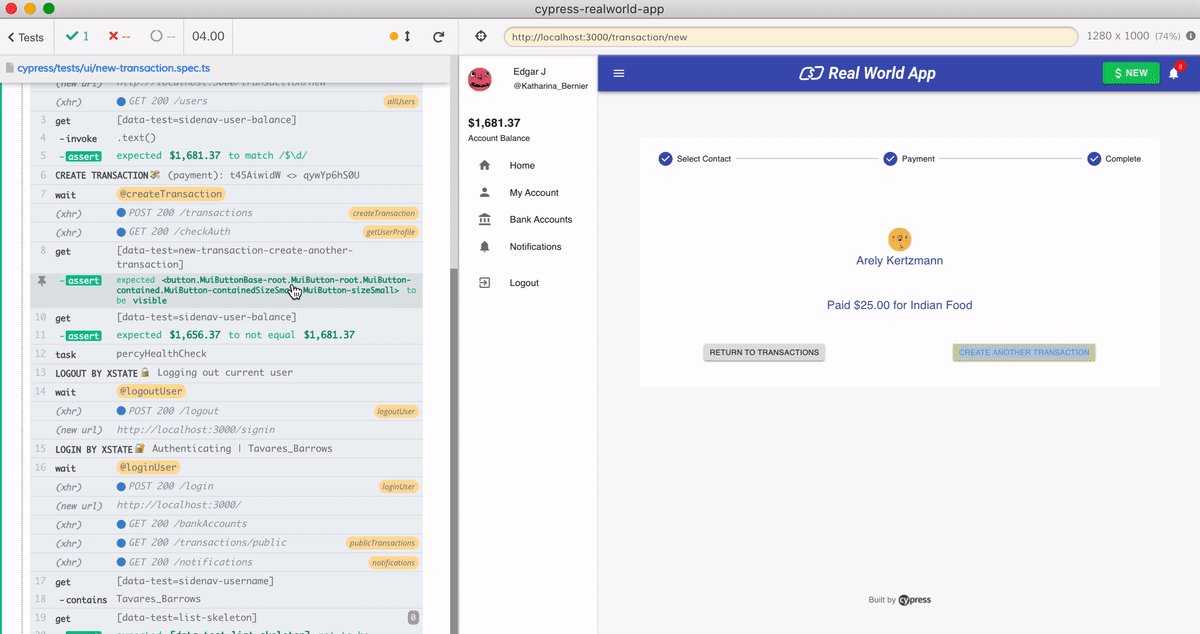
Task: Click Arely Kertzmann's avatar
Action: pyautogui.click(x=899, y=239)
